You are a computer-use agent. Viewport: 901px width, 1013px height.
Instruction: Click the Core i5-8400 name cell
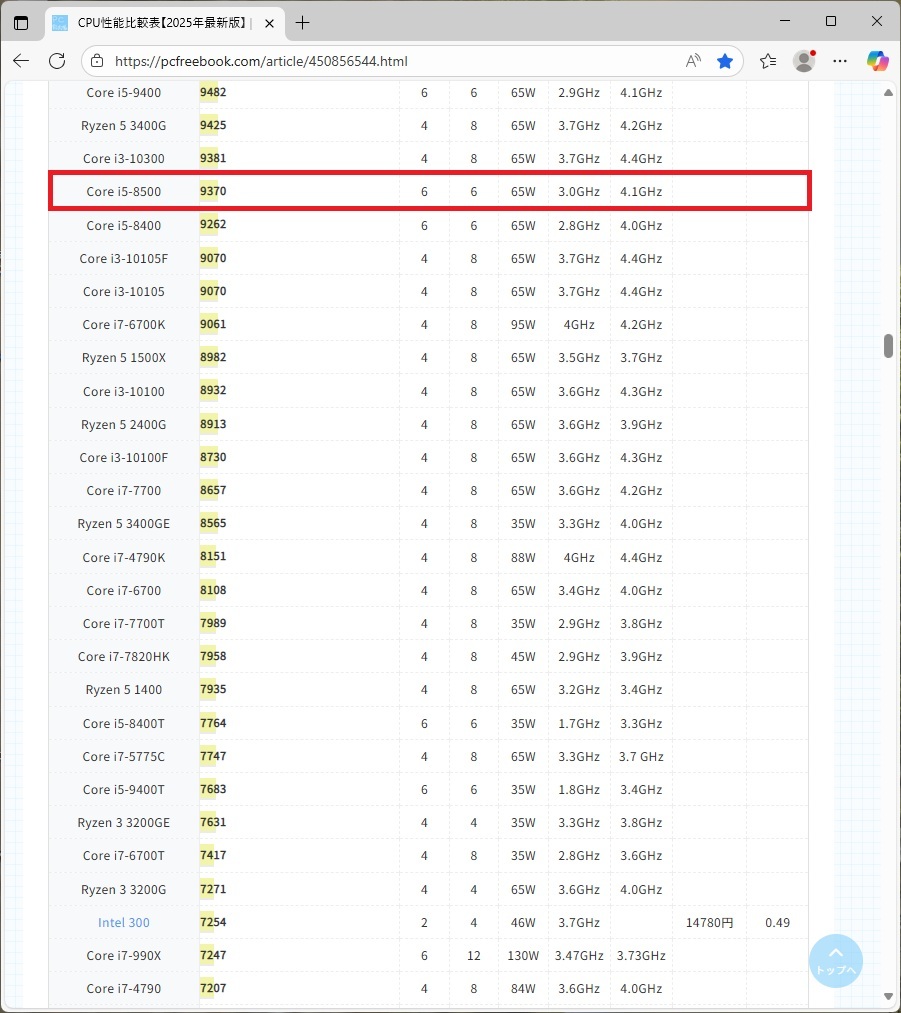click(123, 225)
